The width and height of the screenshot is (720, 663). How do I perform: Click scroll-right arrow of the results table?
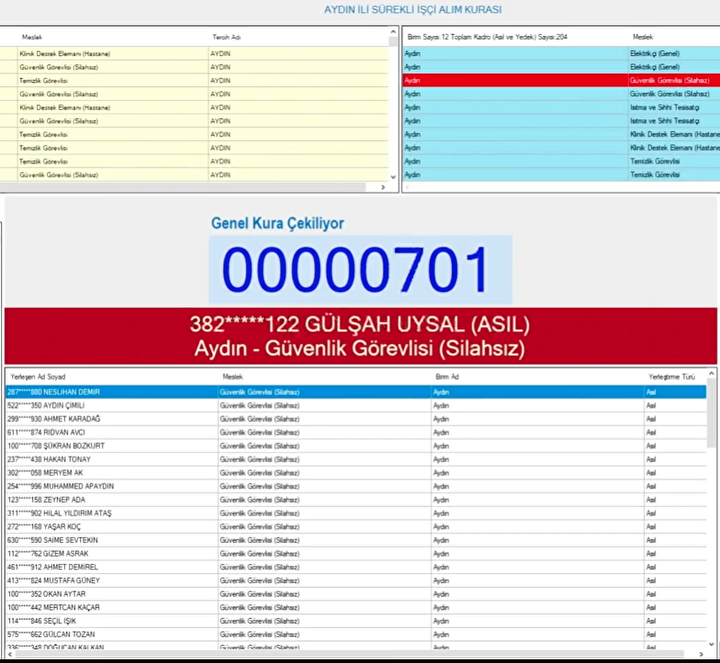701,654
